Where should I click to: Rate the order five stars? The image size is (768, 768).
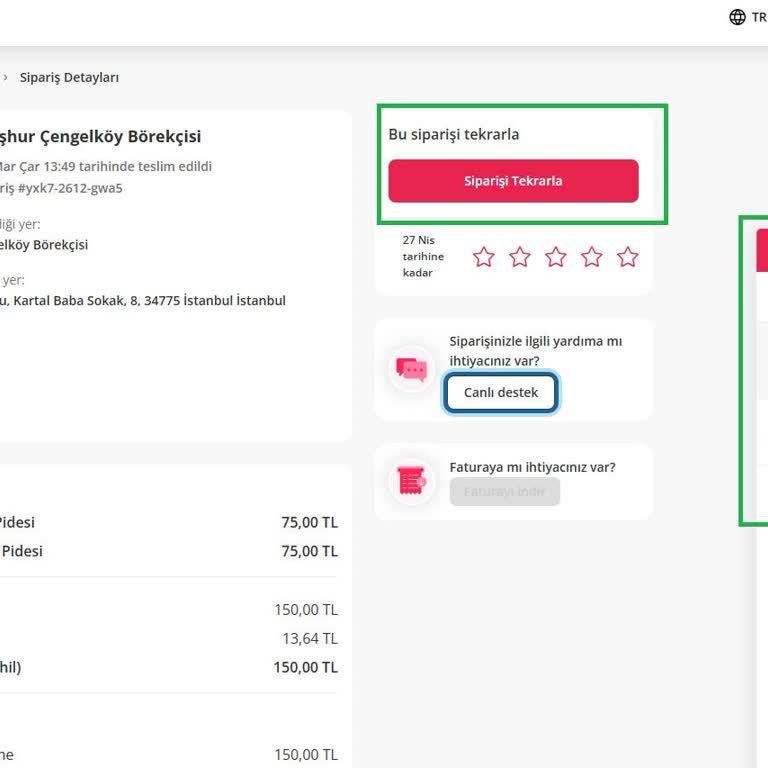(628, 257)
